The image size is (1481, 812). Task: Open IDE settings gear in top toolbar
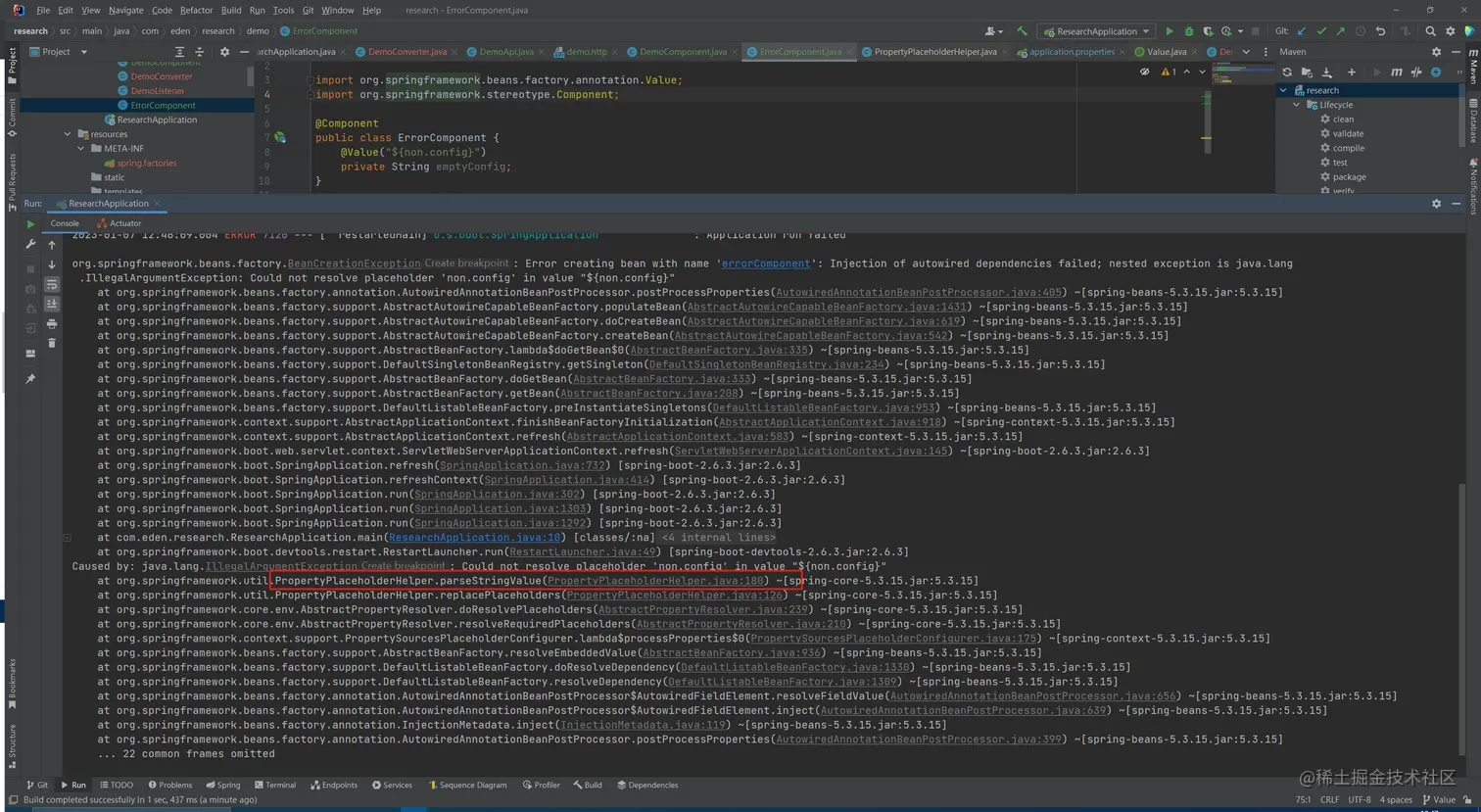1450,31
